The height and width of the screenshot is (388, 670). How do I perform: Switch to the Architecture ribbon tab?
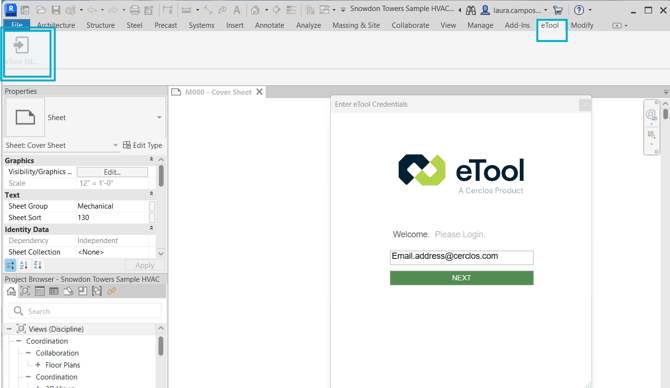point(56,25)
